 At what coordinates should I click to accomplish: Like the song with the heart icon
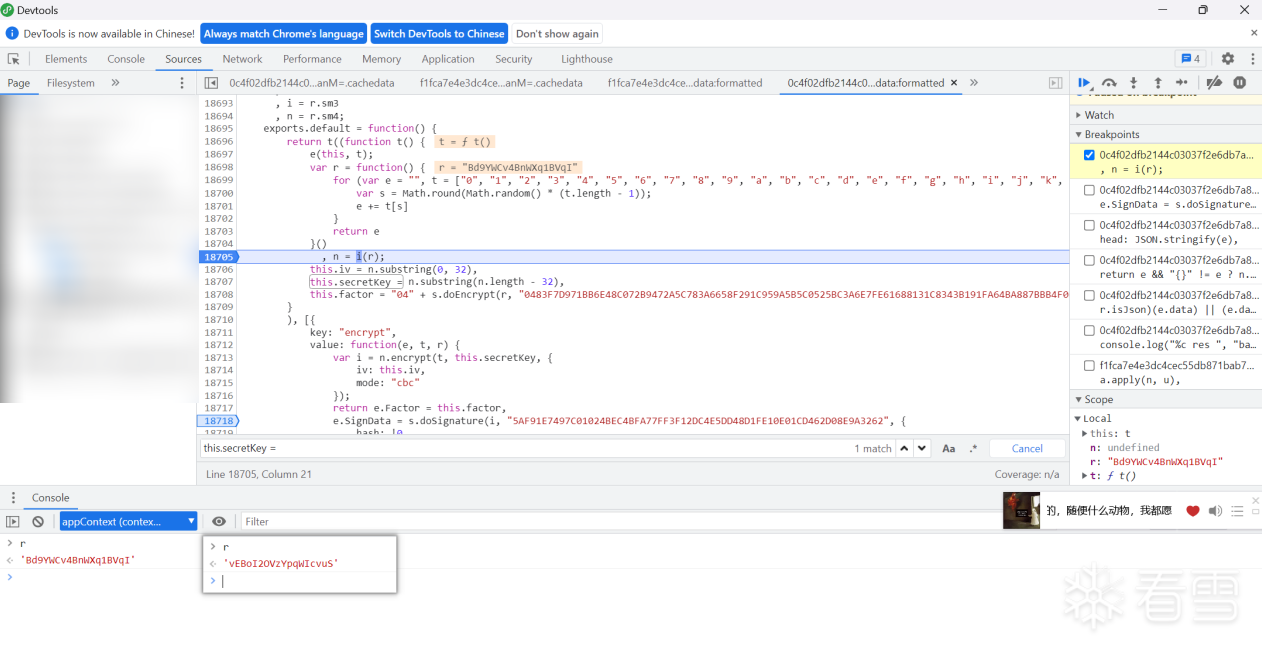point(1193,511)
